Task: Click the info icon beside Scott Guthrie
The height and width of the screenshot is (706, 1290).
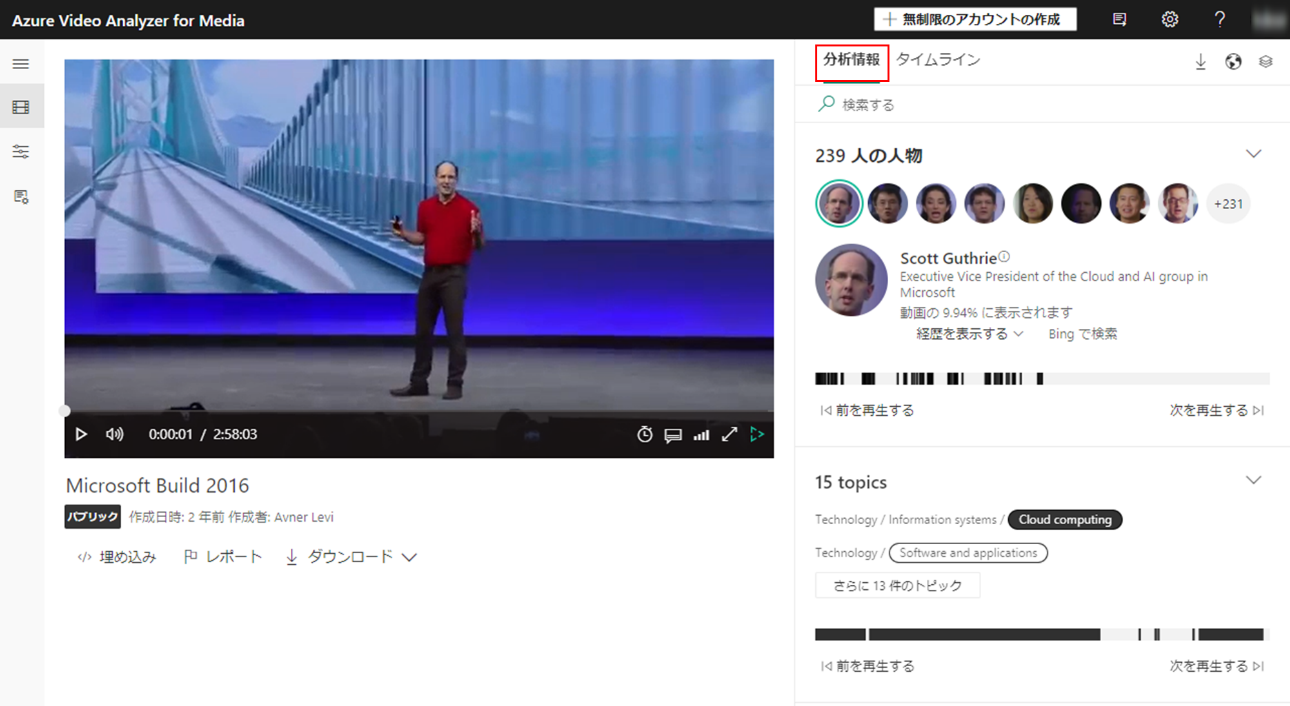Action: coord(1004,257)
